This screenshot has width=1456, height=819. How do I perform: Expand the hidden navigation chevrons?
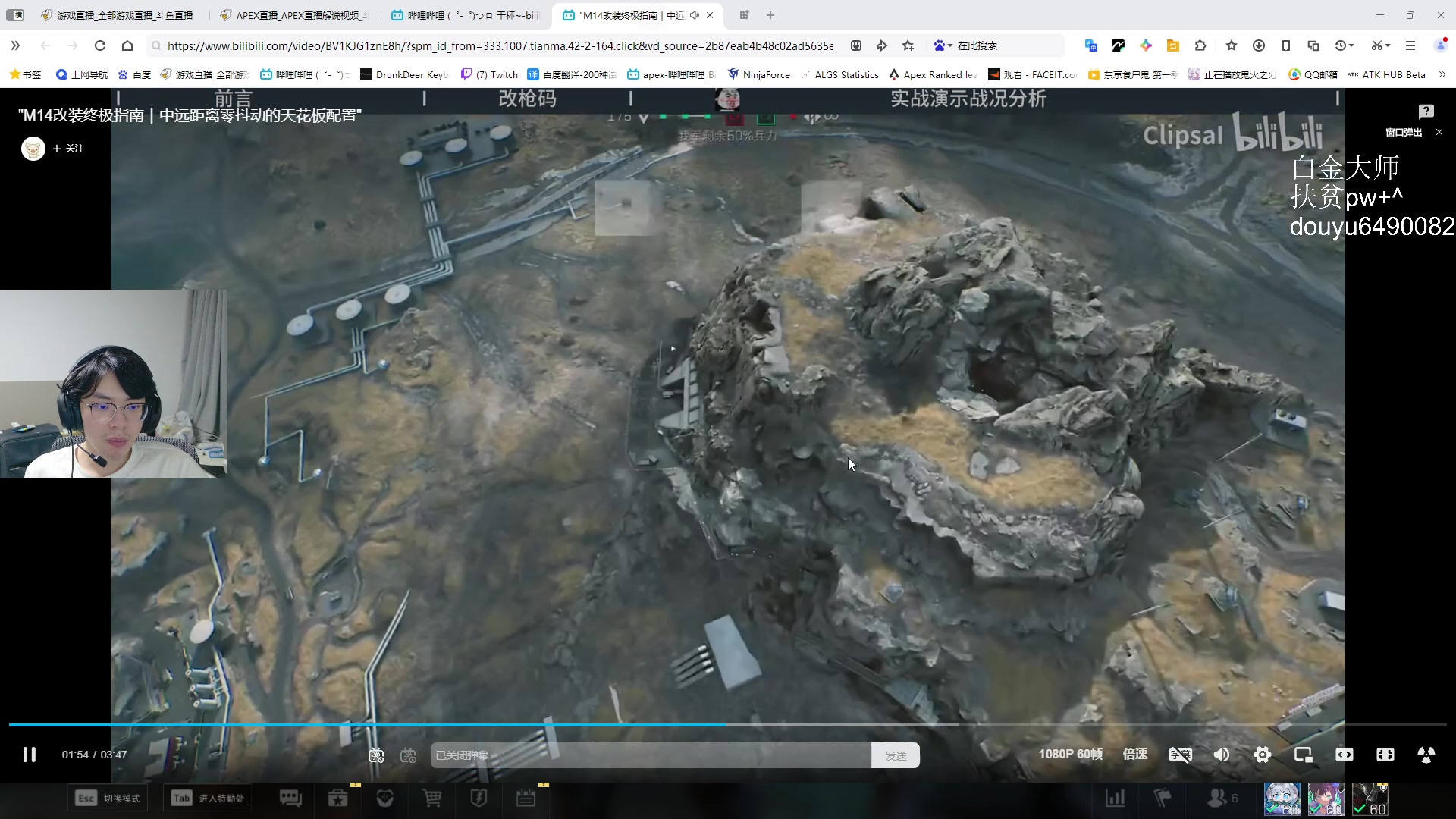(15, 45)
